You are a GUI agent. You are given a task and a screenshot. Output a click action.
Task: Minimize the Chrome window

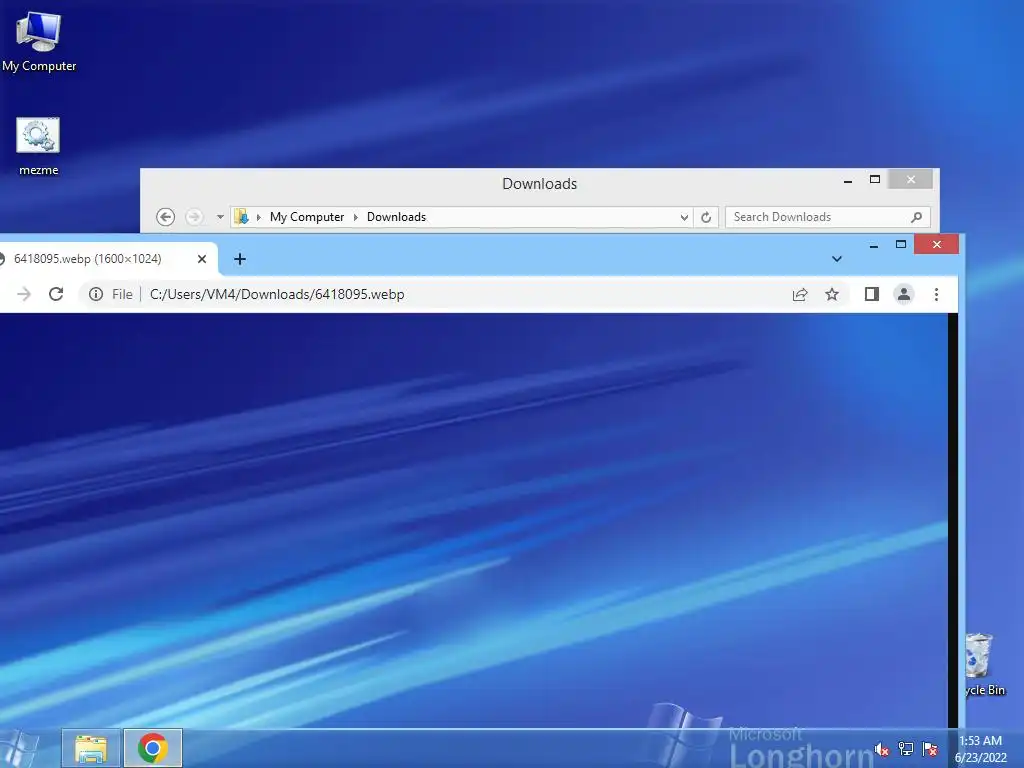tap(874, 246)
